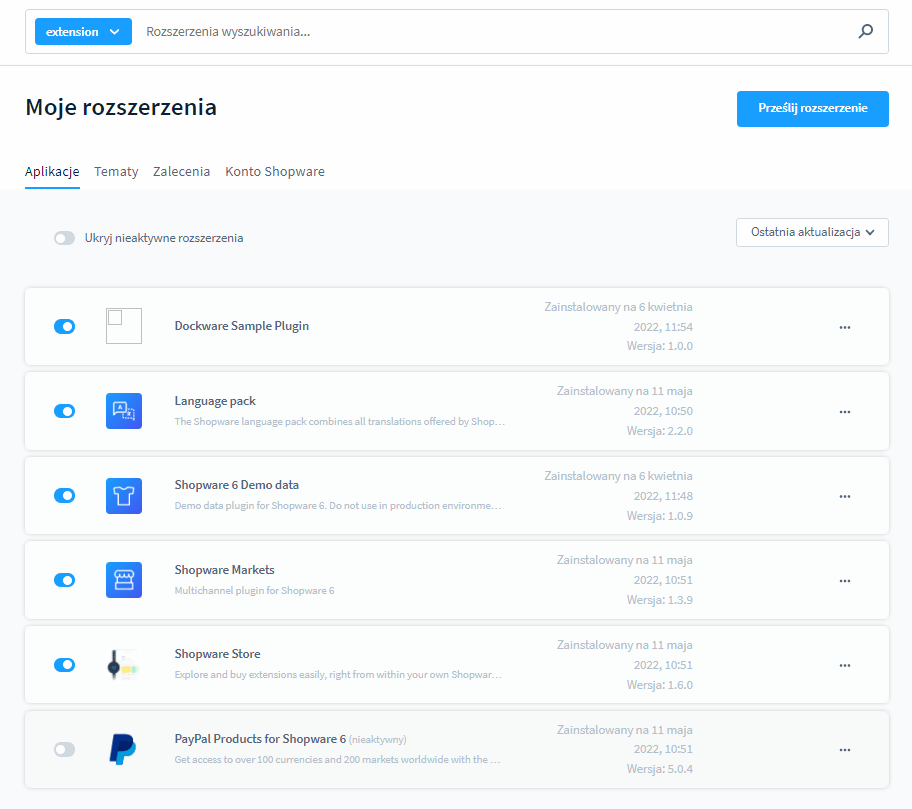Click the search magnifier icon
This screenshot has height=809, width=912.
(x=865, y=31)
